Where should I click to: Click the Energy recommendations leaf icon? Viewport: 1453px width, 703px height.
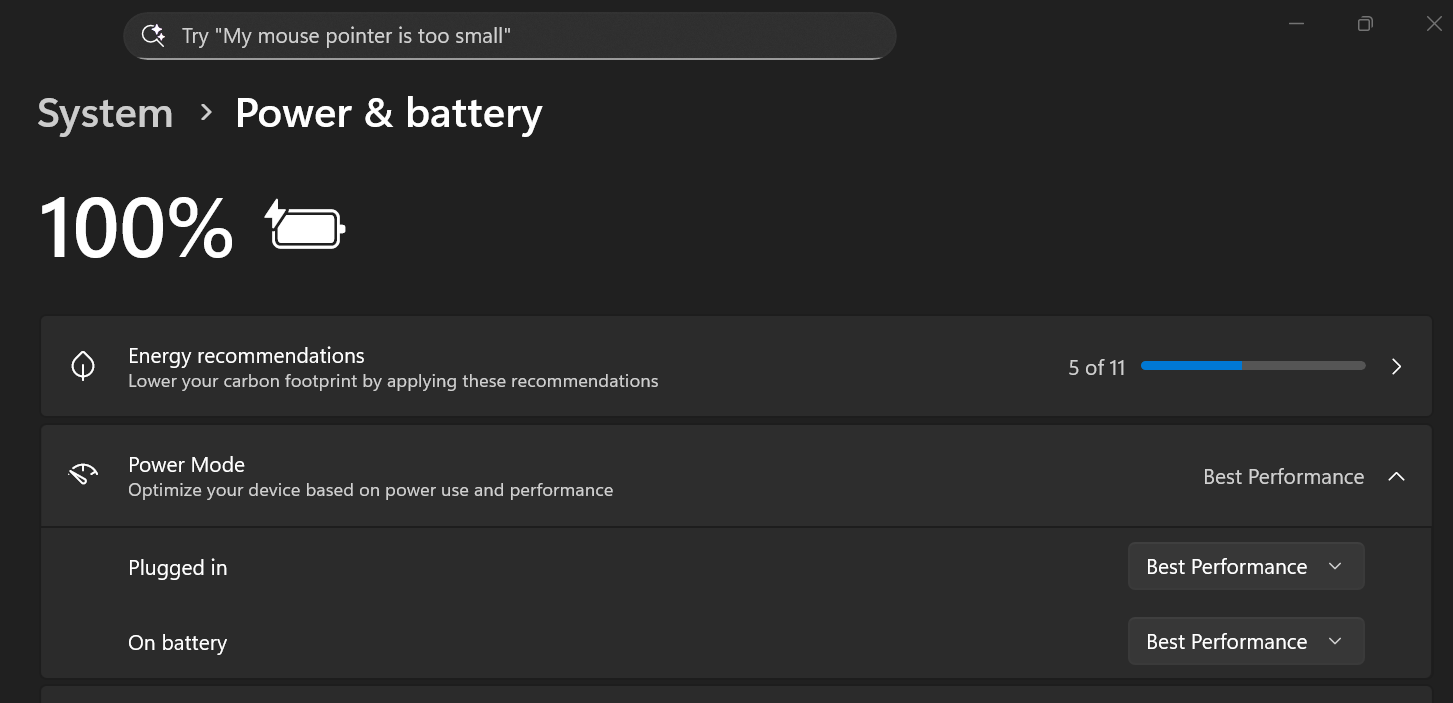(83, 366)
